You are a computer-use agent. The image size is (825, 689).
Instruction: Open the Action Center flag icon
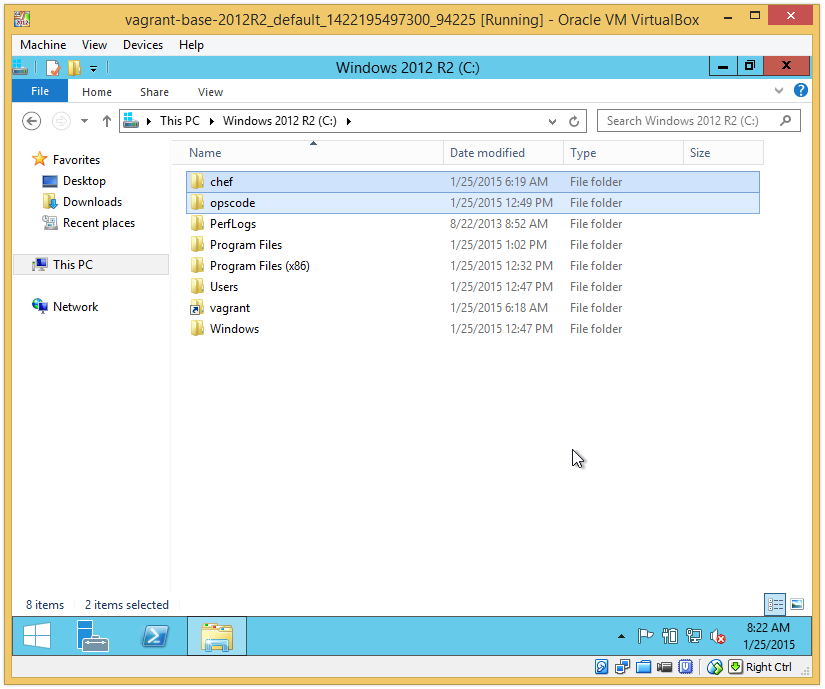[645, 636]
